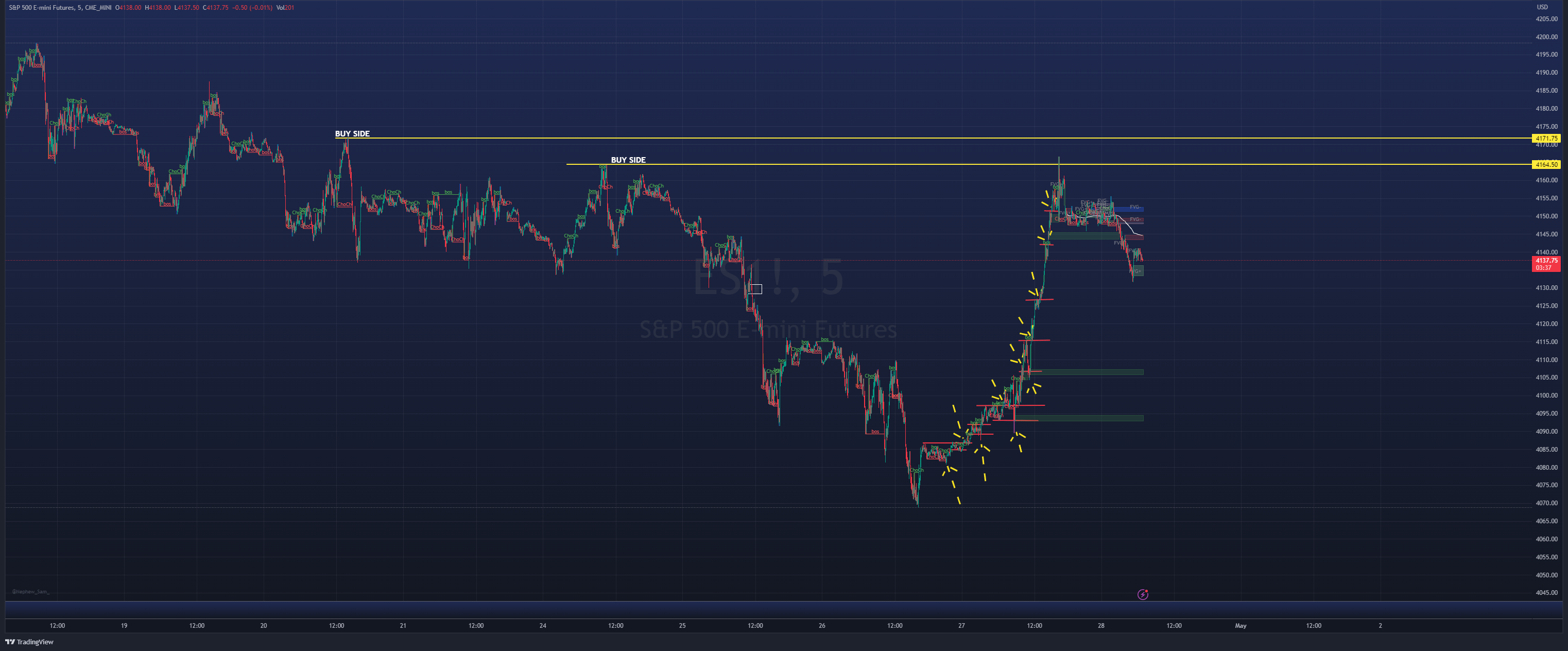Select the green zone box near 4107

coord(1090,371)
